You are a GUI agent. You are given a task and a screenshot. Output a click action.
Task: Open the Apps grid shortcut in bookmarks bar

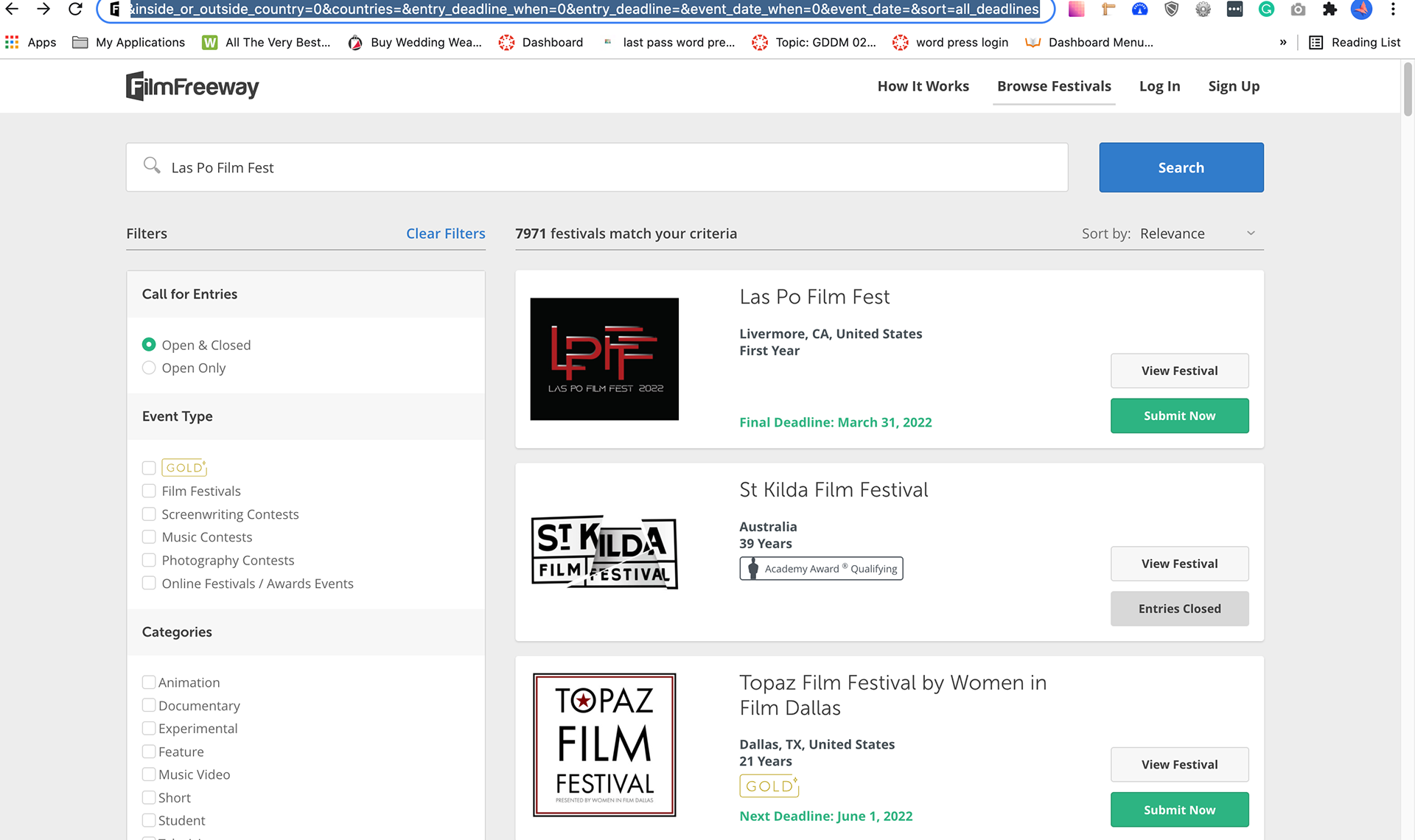pyautogui.click(x=31, y=42)
